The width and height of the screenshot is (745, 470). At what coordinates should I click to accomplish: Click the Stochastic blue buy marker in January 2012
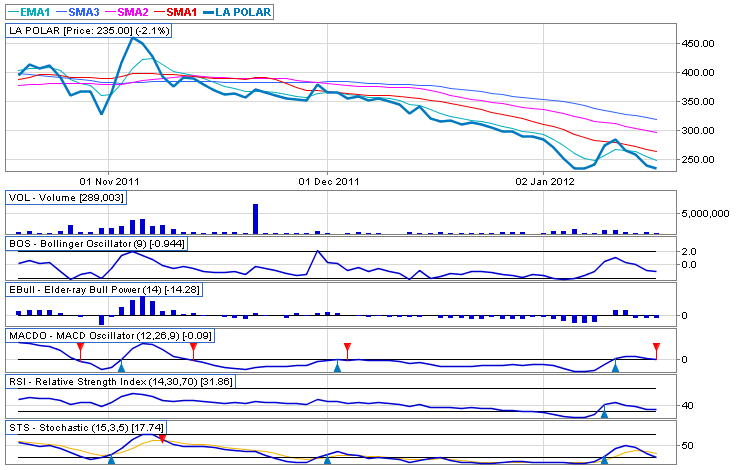click(x=604, y=460)
